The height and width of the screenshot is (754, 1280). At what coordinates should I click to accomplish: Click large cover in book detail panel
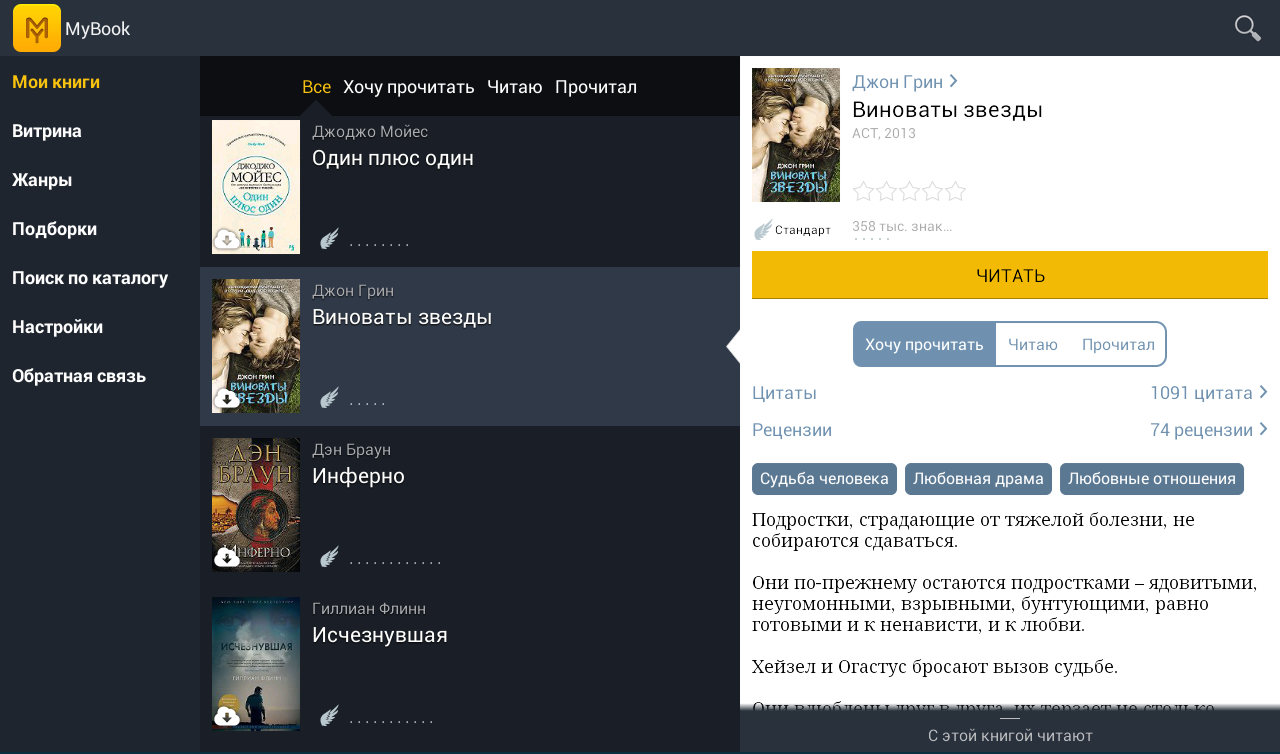[x=796, y=135]
